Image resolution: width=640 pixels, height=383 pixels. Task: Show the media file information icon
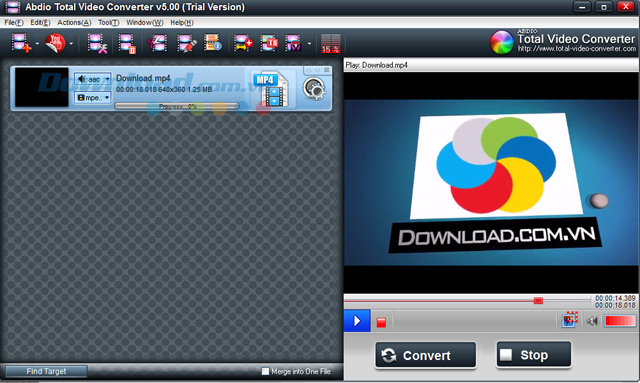(213, 42)
